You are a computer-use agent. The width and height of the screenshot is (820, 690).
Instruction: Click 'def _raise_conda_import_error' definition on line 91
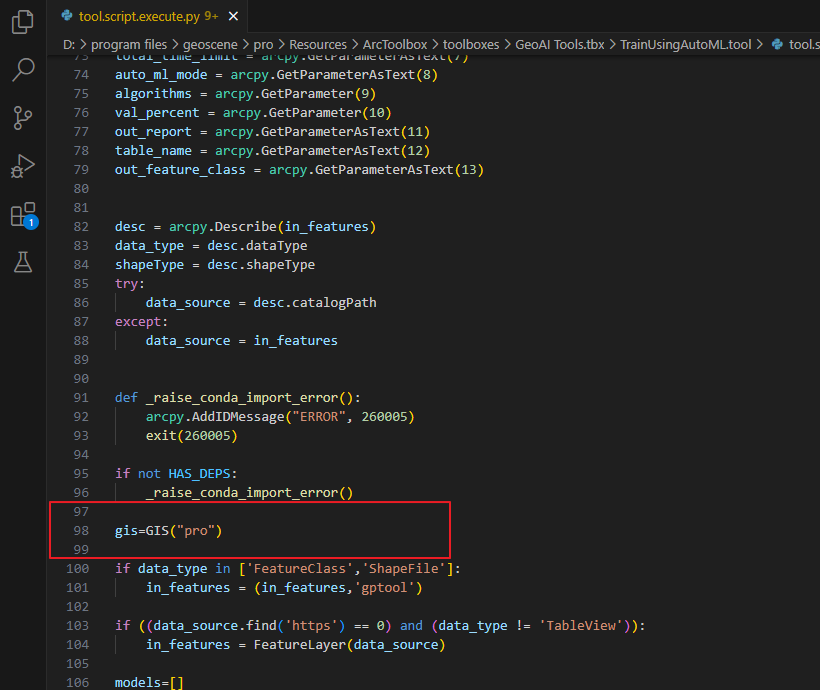[237, 398]
